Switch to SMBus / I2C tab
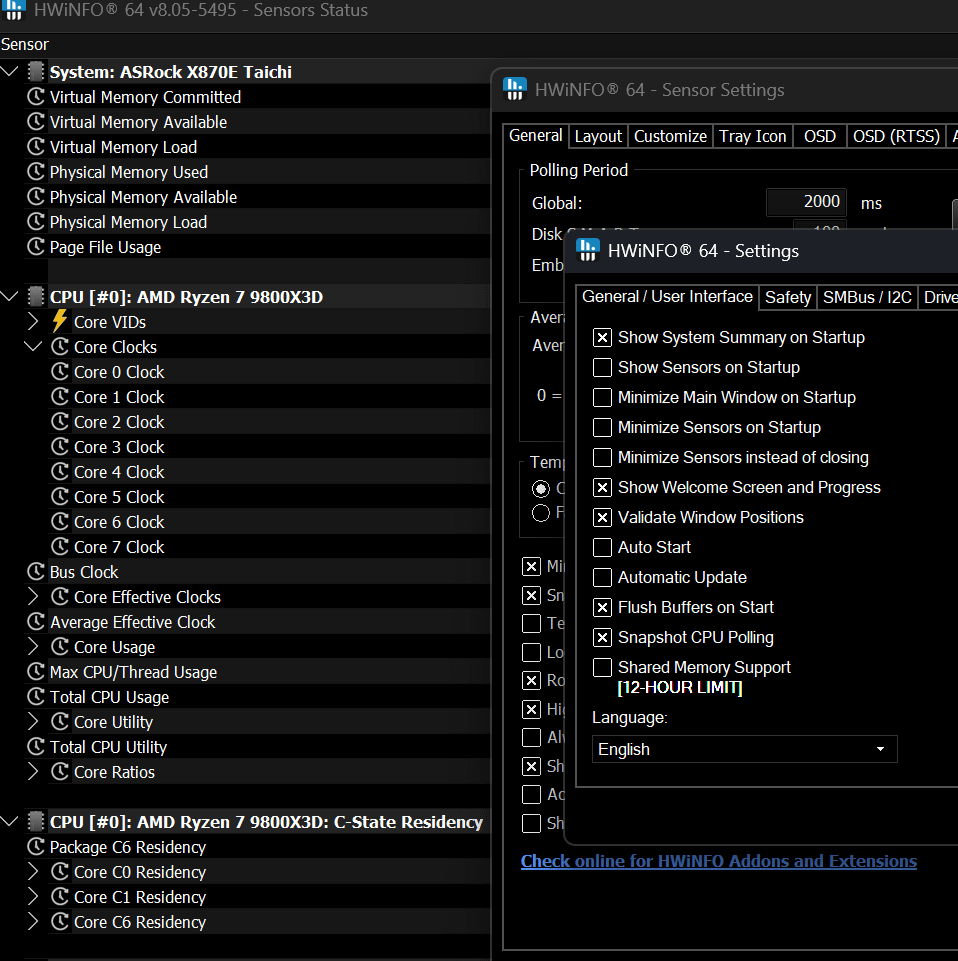Screen dimensions: 958x961 867,298
